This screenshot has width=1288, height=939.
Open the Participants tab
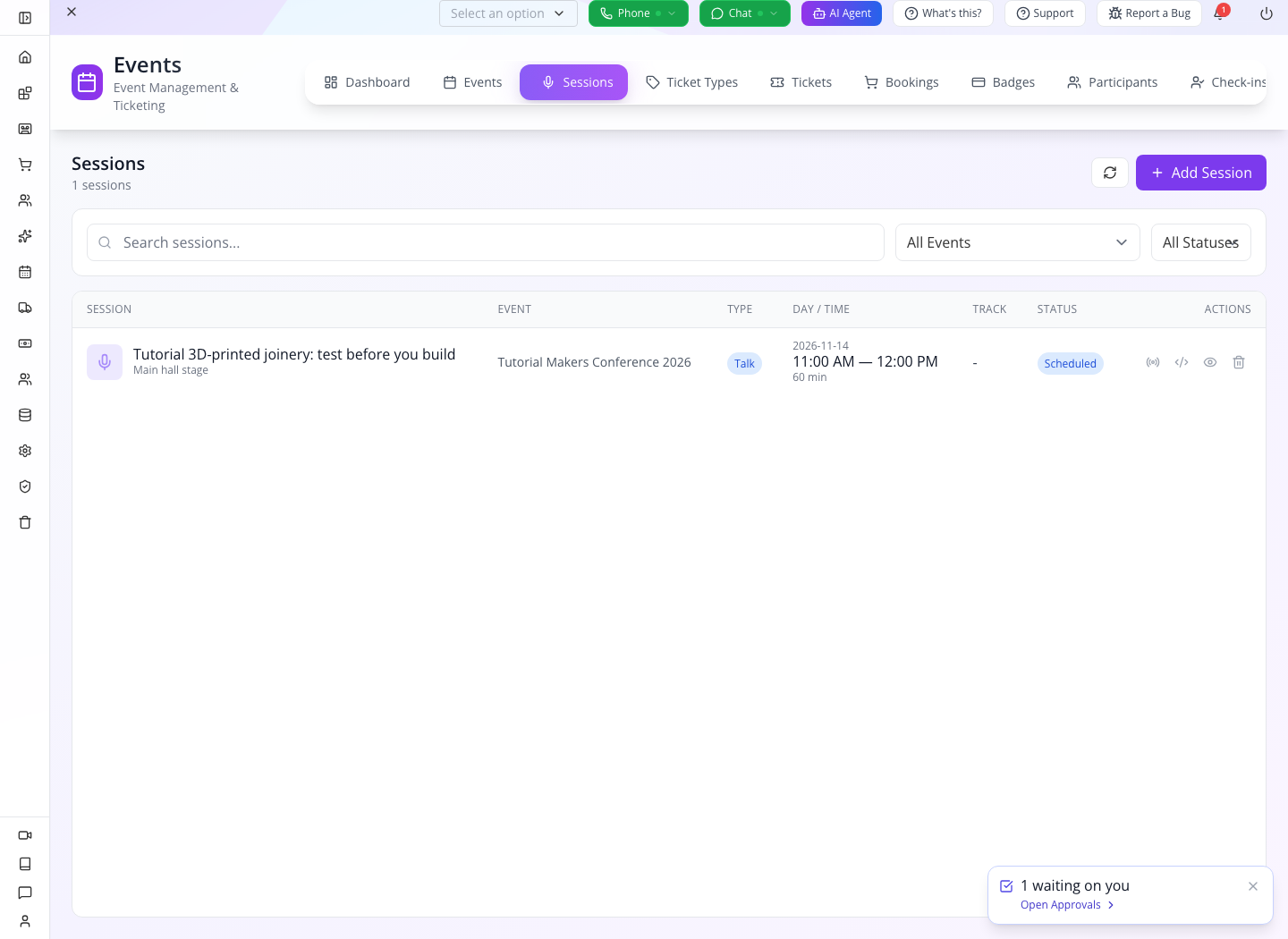[x=1113, y=82]
